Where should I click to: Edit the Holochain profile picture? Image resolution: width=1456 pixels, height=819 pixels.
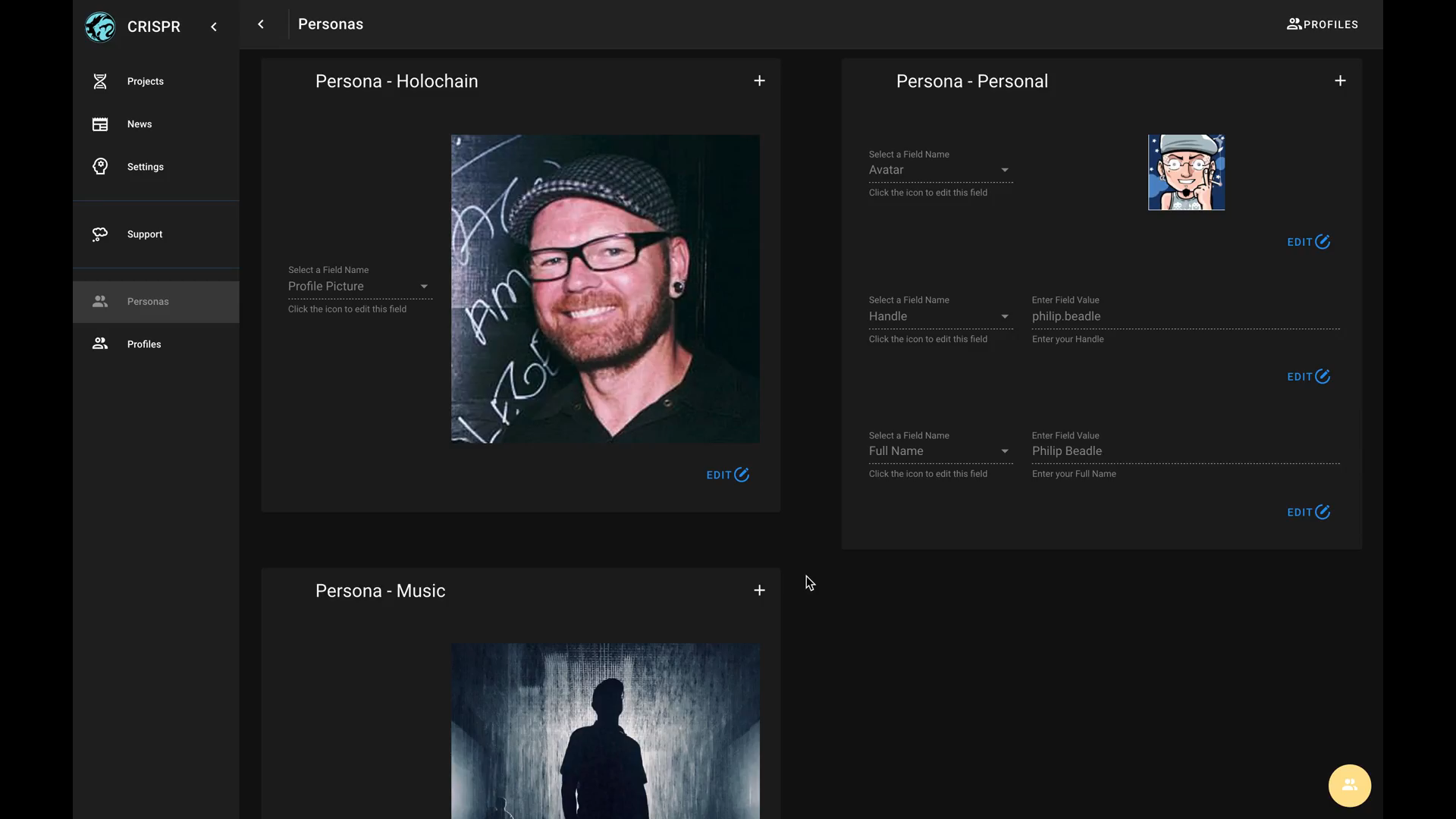coord(727,475)
